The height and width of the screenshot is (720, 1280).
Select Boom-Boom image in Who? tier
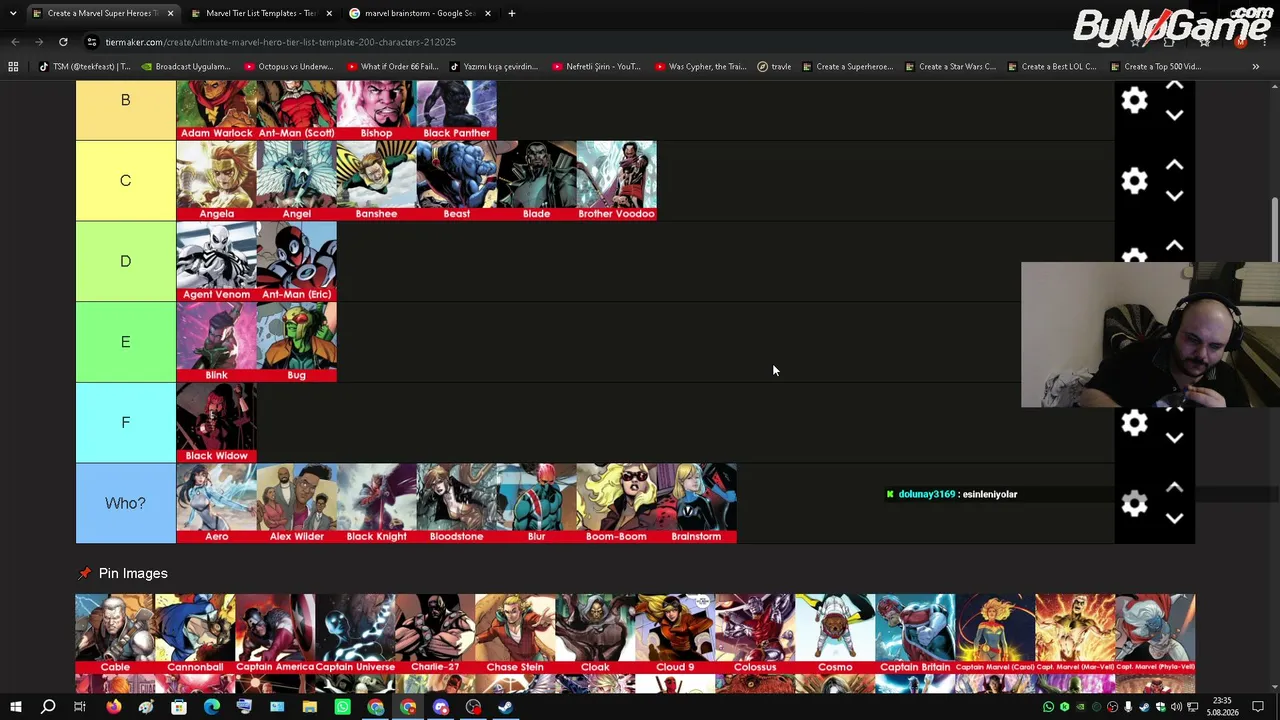click(616, 503)
